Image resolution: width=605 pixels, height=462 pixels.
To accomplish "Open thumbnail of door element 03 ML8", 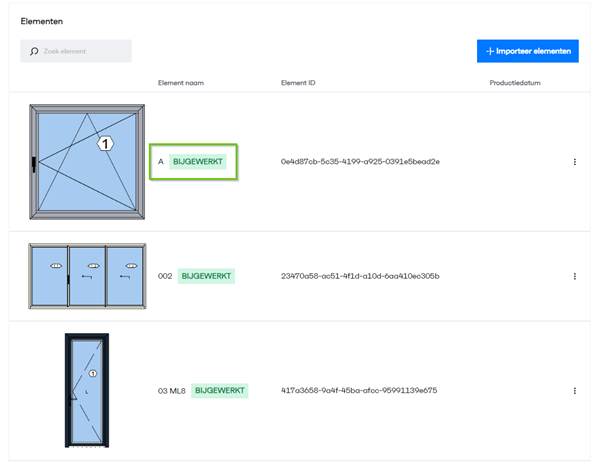I will (87, 391).
